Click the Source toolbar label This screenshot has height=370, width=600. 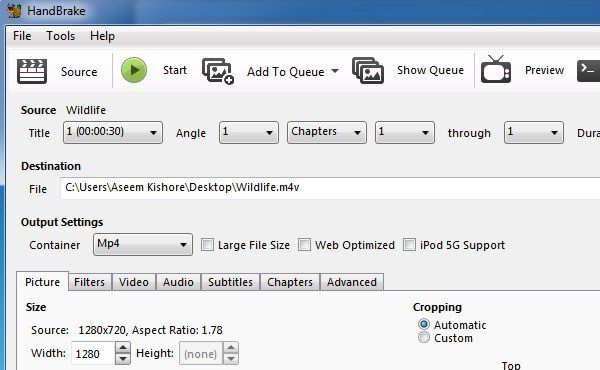79,72
